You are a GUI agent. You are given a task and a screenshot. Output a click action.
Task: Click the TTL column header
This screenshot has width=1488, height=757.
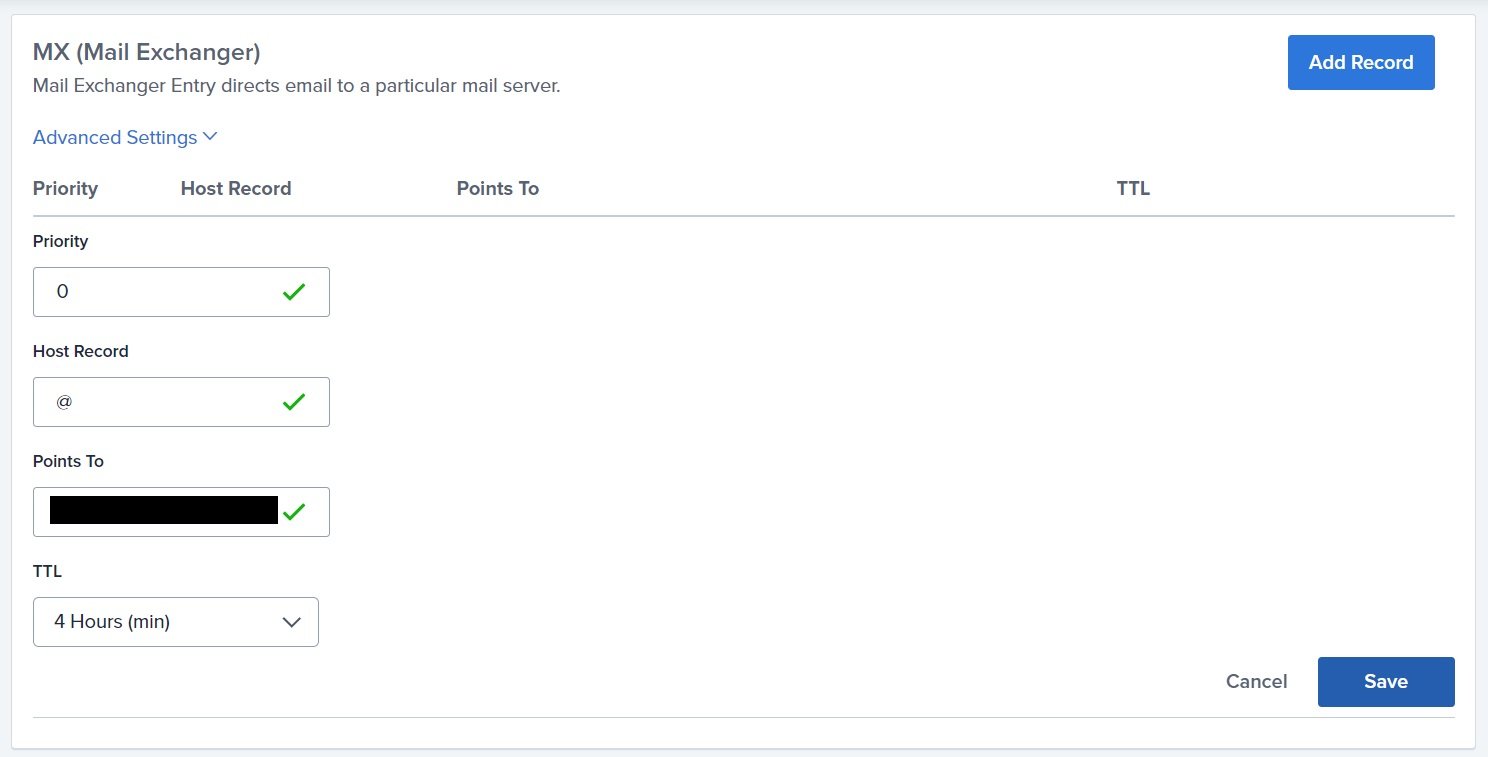(x=1133, y=188)
